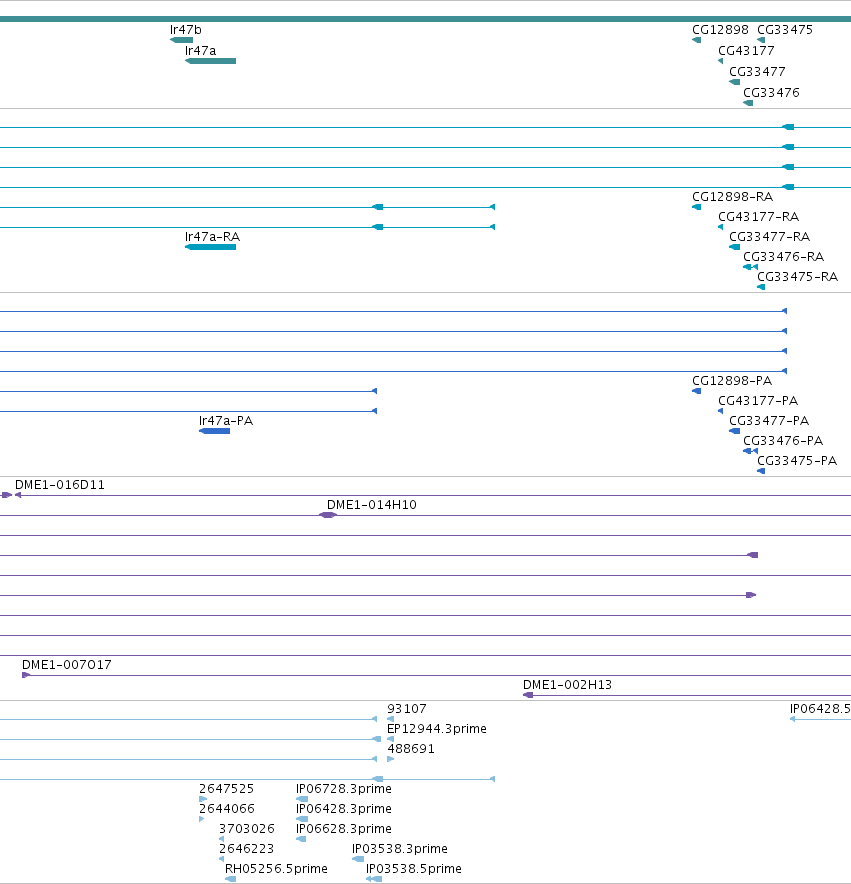Select the Ir47a gene glyph bar
851x884 pixels.
click(210, 61)
